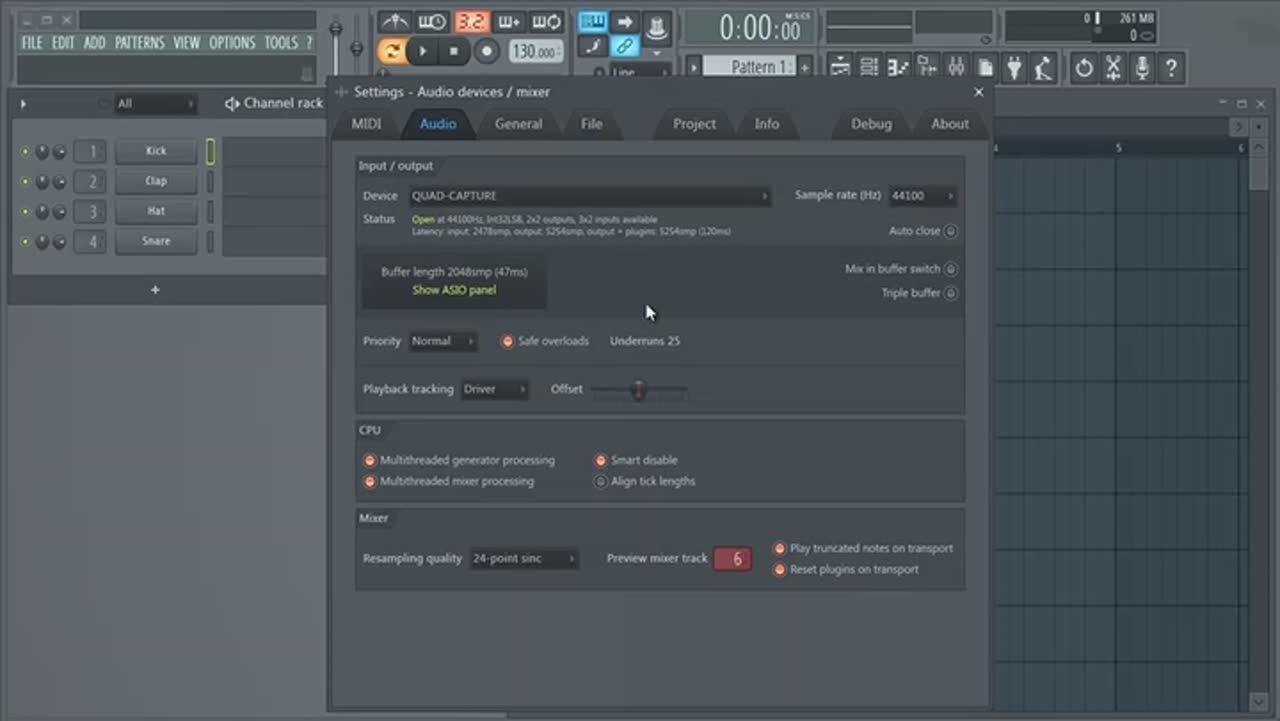This screenshot has height=721, width=1280.
Task: Enable the countdown before recording button
Action: pyautogui.click(x=471, y=22)
